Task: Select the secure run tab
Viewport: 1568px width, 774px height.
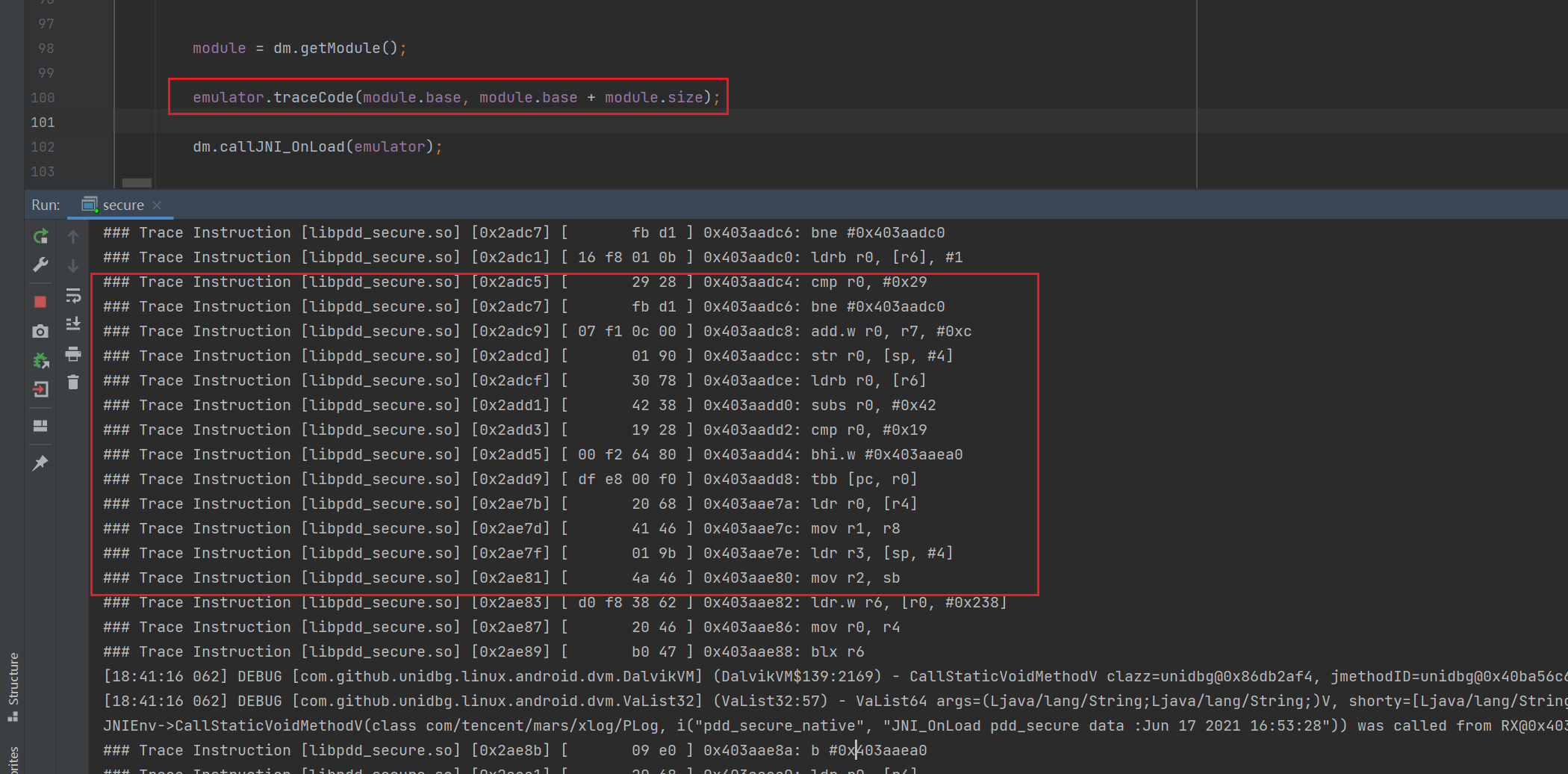Action: click(x=122, y=205)
